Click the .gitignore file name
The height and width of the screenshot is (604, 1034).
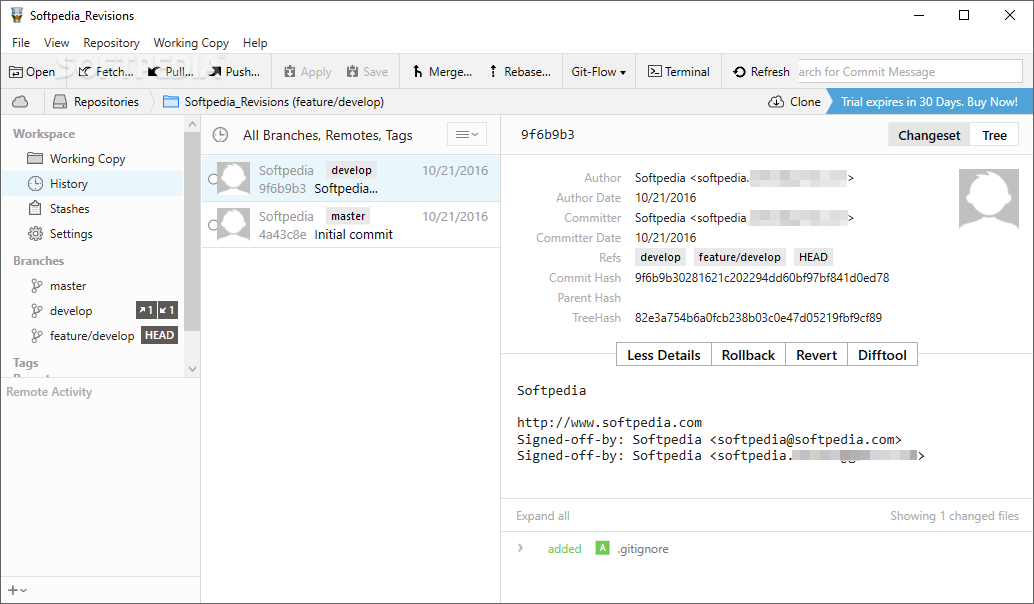click(643, 549)
